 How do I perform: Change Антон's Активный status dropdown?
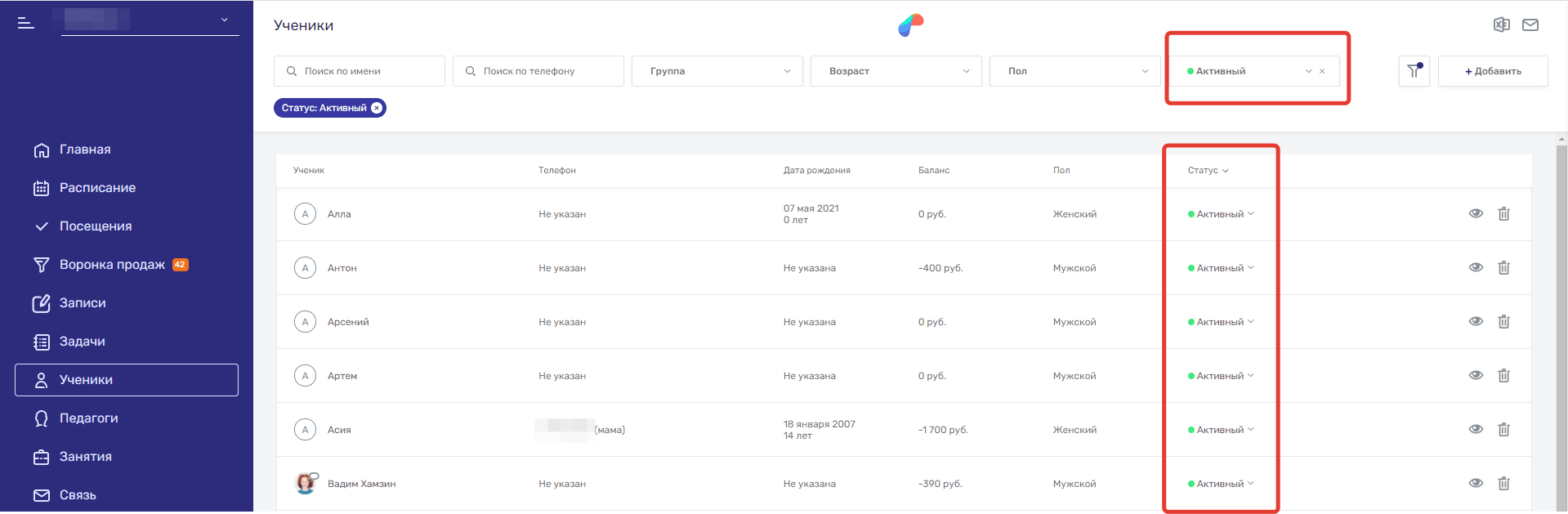pyautogui.click(x=1221, y=268)
